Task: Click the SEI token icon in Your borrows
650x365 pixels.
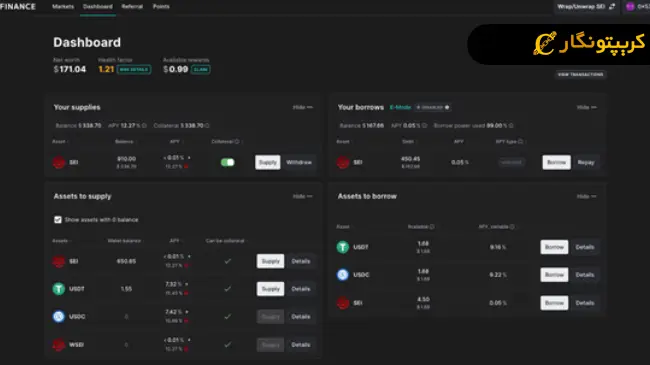Action: [343, 162]
